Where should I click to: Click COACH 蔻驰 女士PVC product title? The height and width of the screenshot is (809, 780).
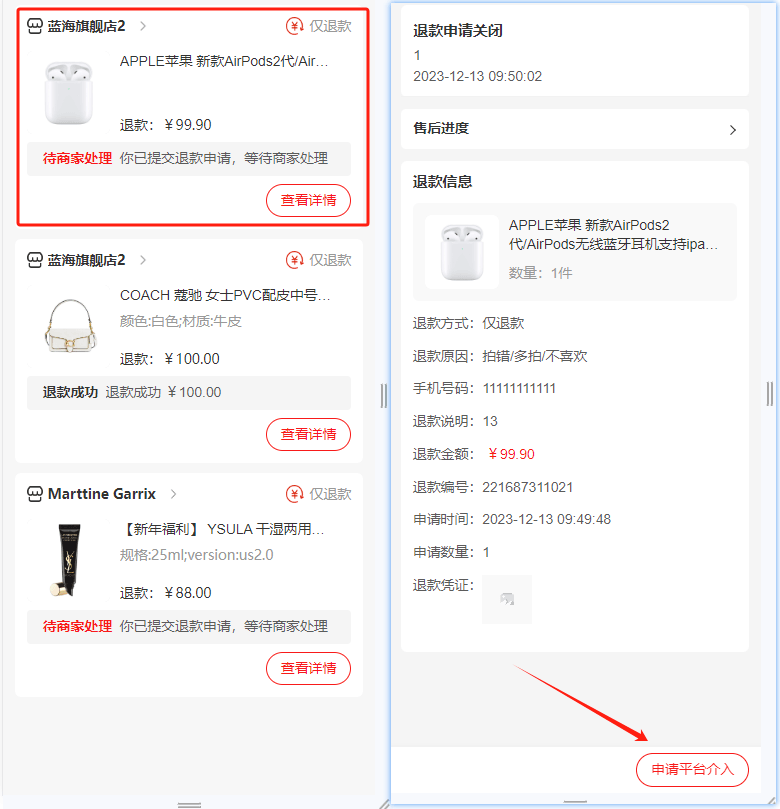tap(225, 295)
